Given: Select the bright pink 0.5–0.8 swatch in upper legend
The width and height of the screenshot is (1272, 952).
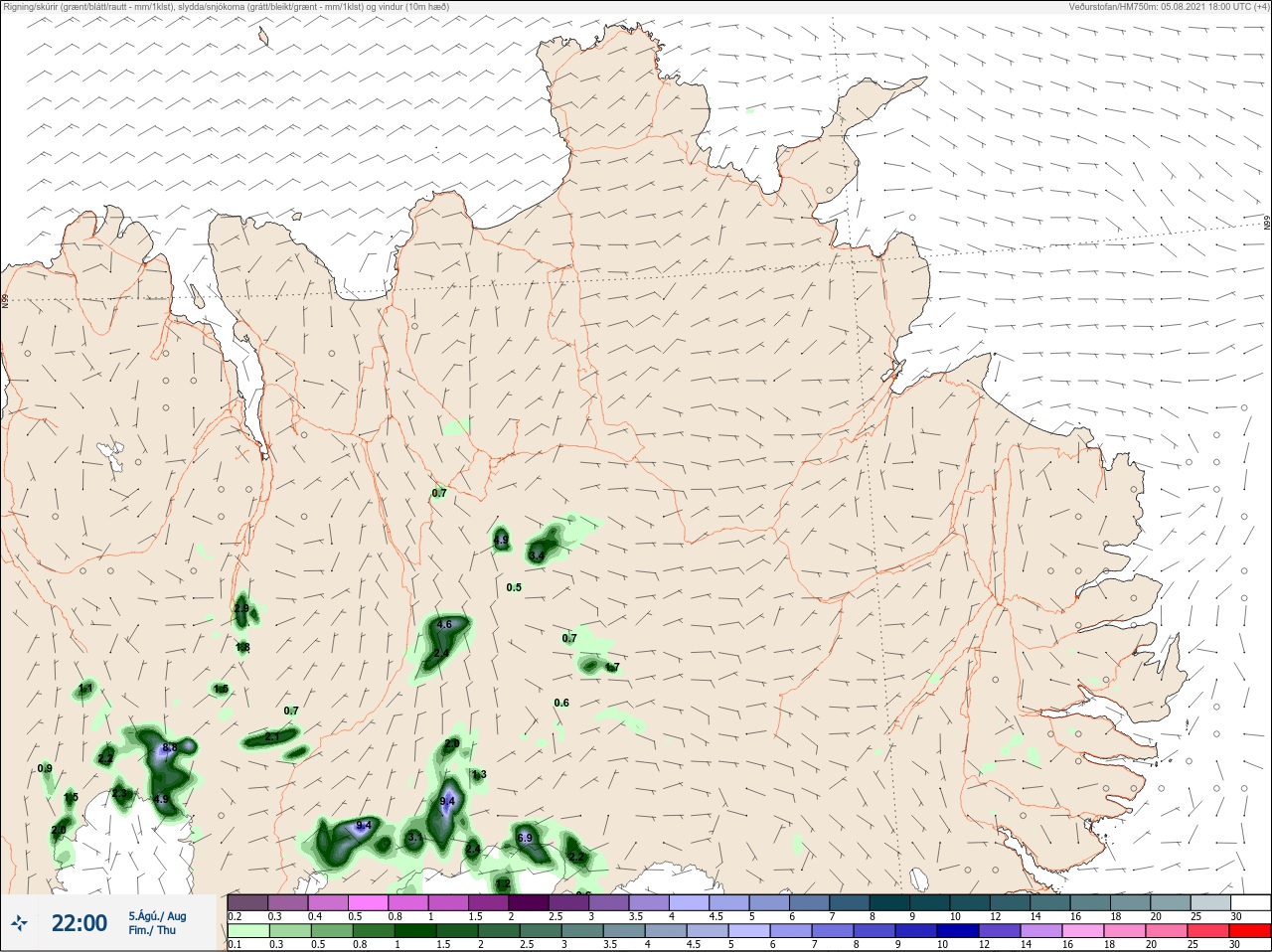Looking at the screenshot, I should pyautogui.click(x=368, y=902).
